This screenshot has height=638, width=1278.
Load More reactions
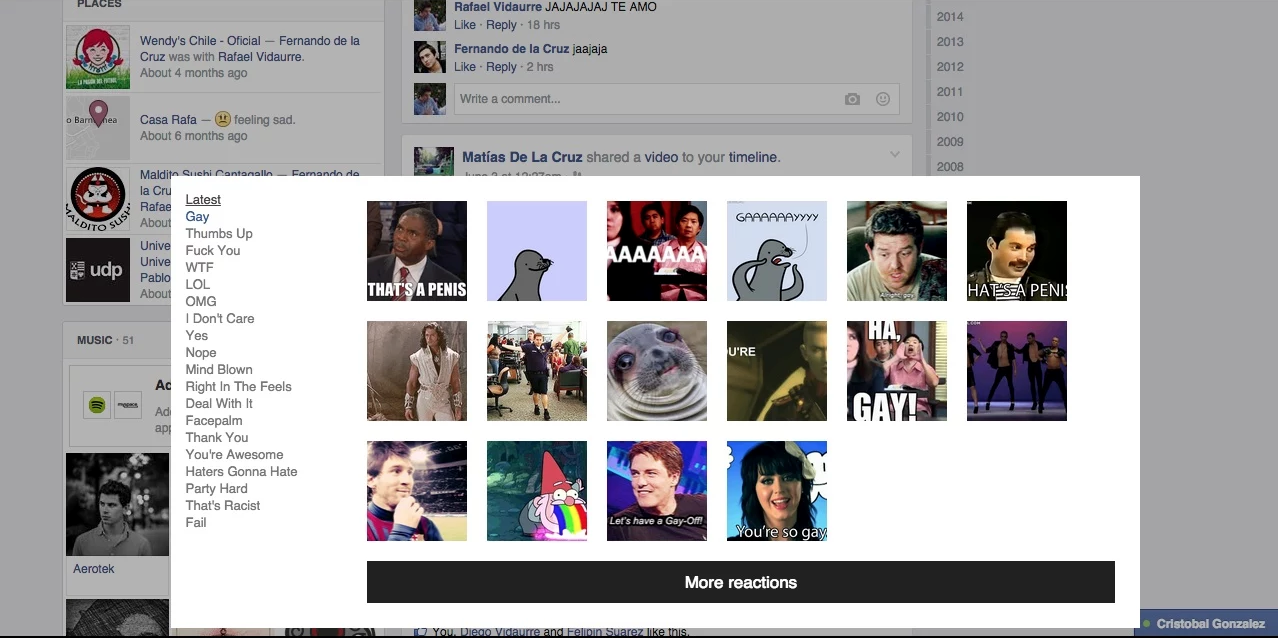pos(741,582)
